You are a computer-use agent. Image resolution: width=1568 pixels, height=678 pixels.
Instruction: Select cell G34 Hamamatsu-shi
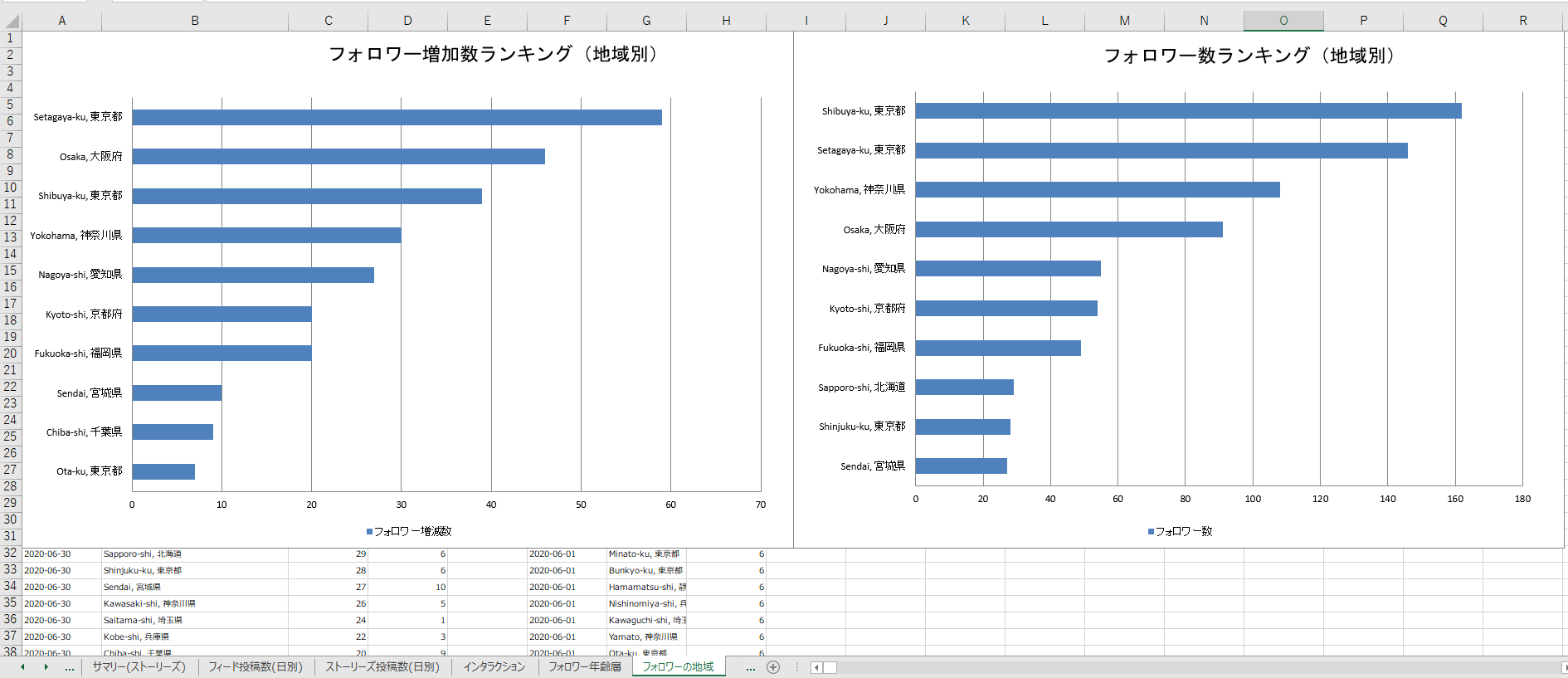[646, 587]
